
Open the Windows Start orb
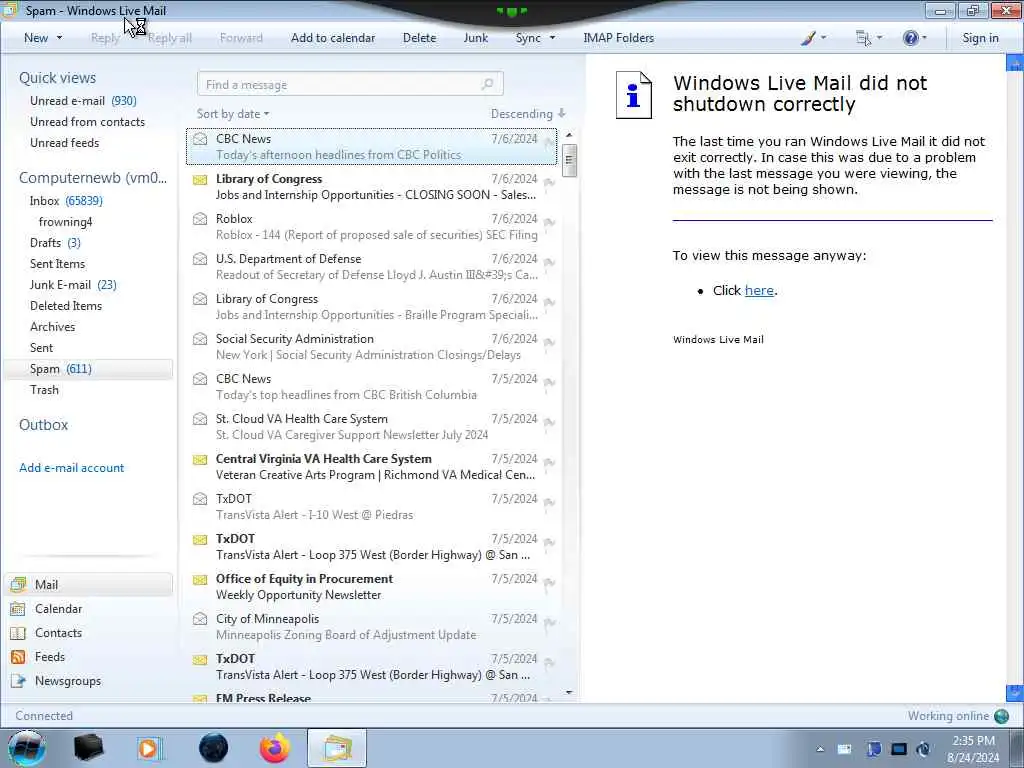pos(27,748)
